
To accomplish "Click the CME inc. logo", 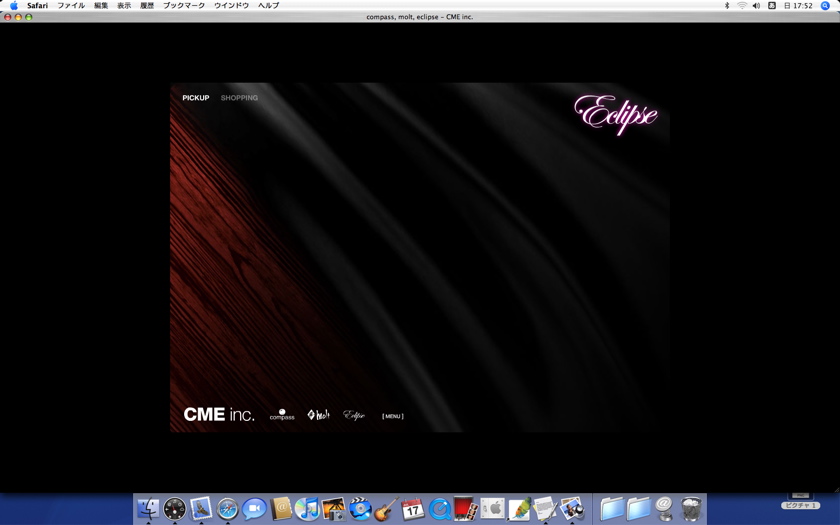I will (219, 414).
